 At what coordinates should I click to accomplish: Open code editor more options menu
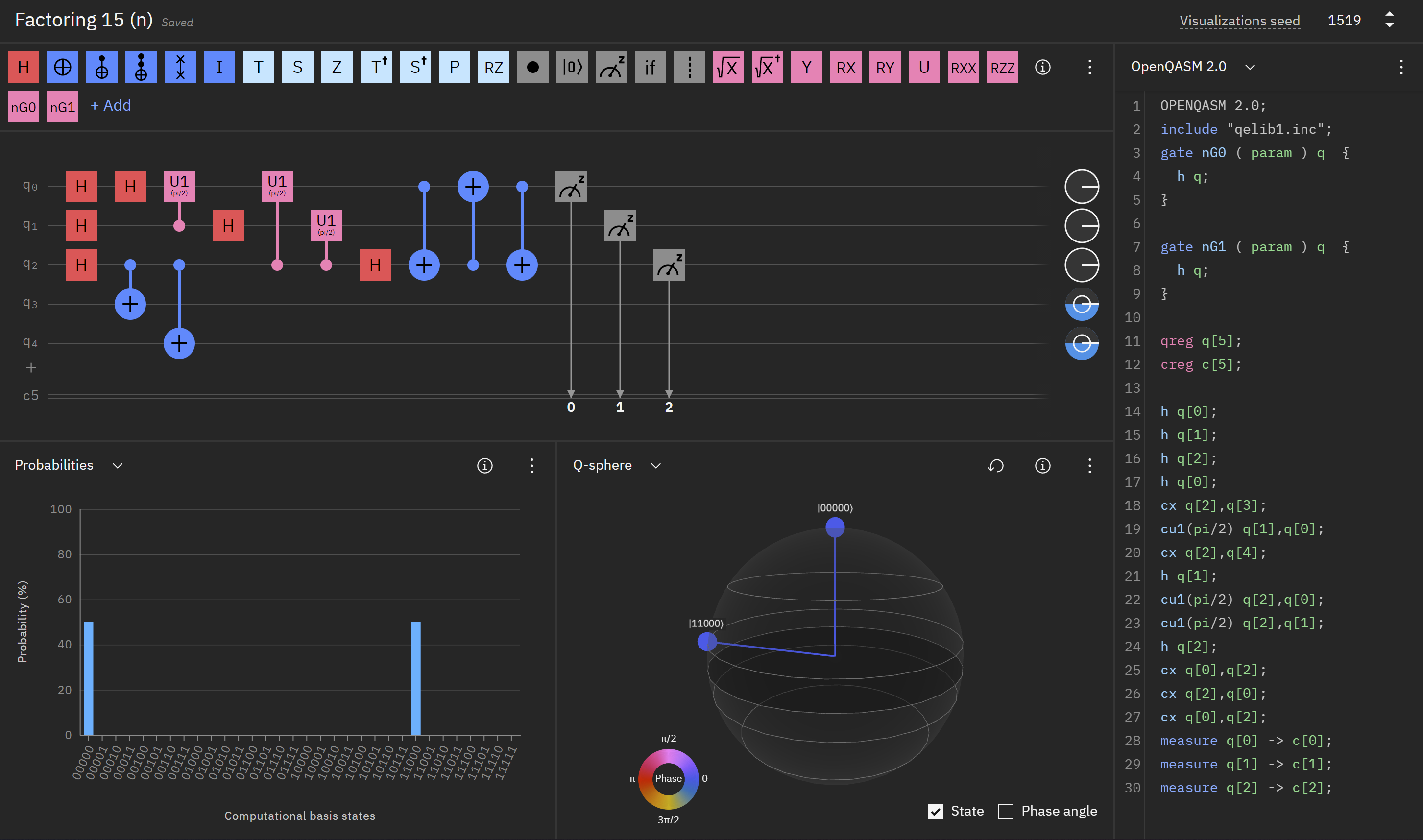point(1401,67)
